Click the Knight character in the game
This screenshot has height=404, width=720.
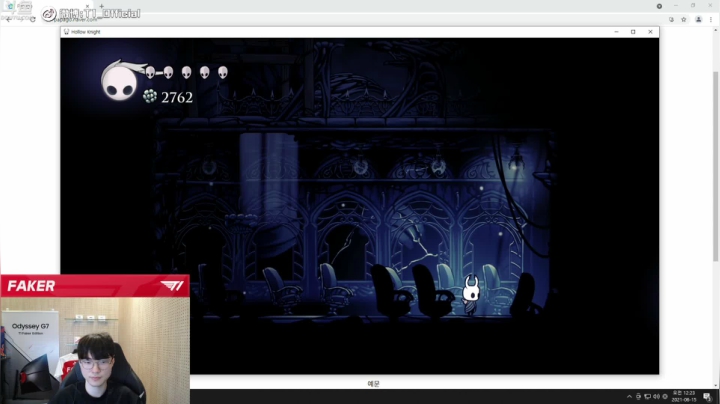[x=471, y=295]
